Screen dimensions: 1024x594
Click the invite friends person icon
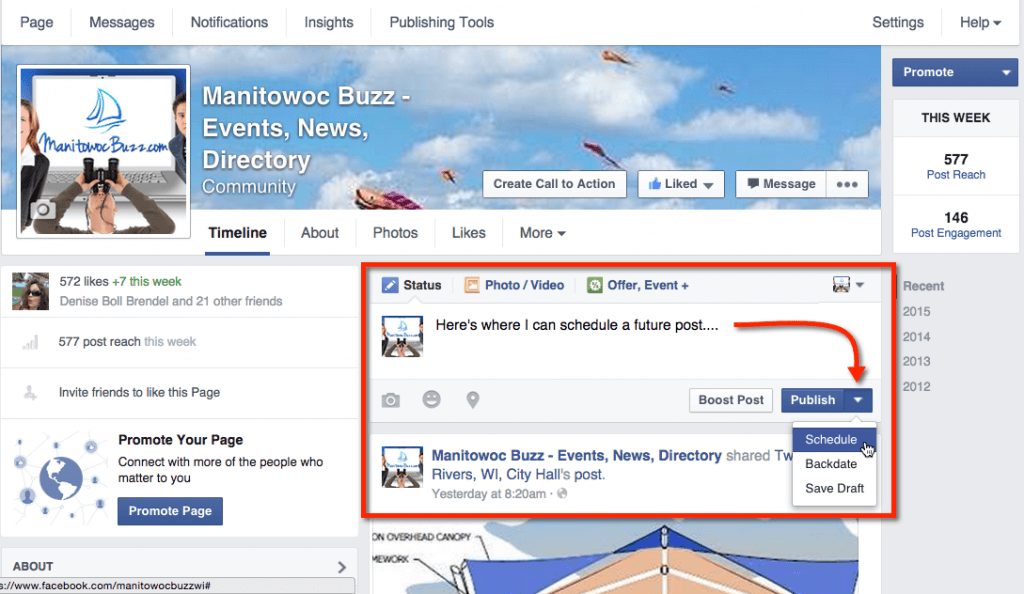(x=30, y=392)
